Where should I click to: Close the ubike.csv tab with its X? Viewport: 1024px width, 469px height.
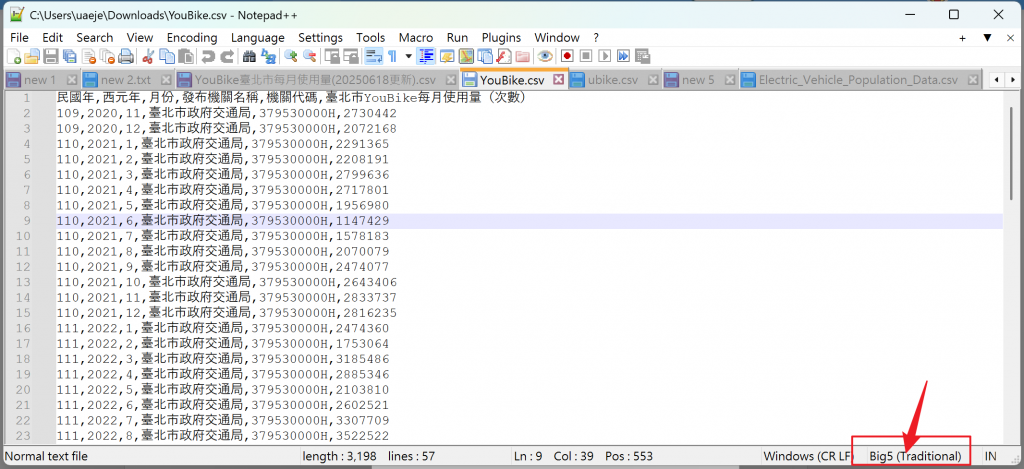pyautogui.click(x=652, y=80)
